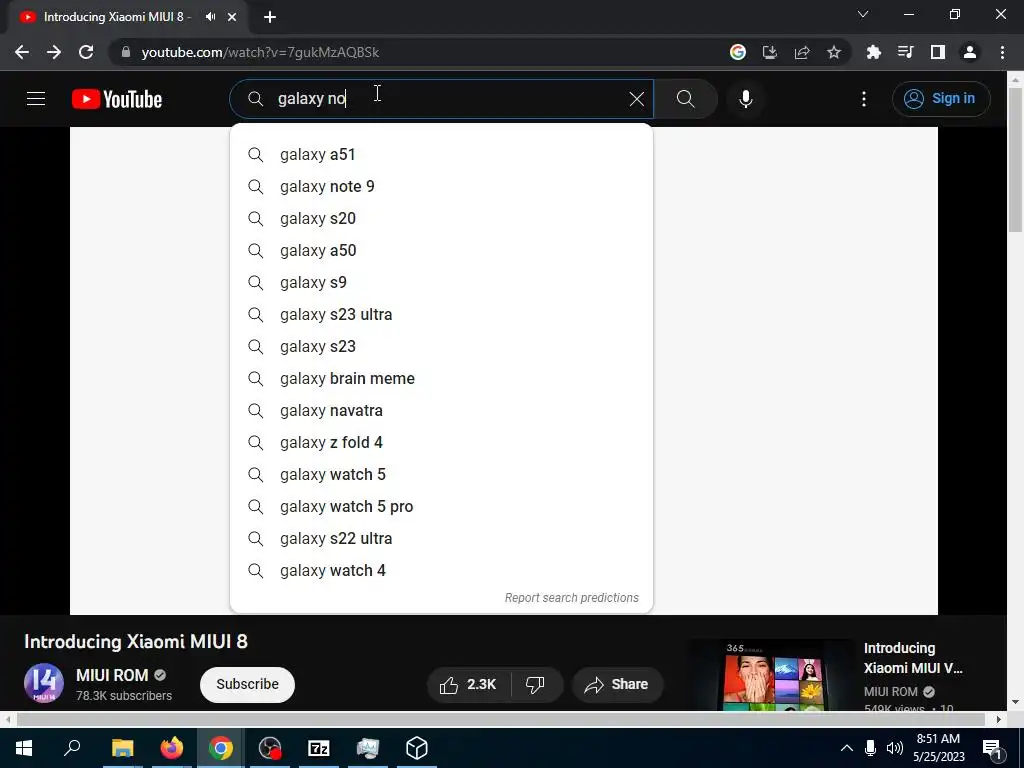Toggle Chrome side panel
The image size is (1024, 768).
point(938,52)
